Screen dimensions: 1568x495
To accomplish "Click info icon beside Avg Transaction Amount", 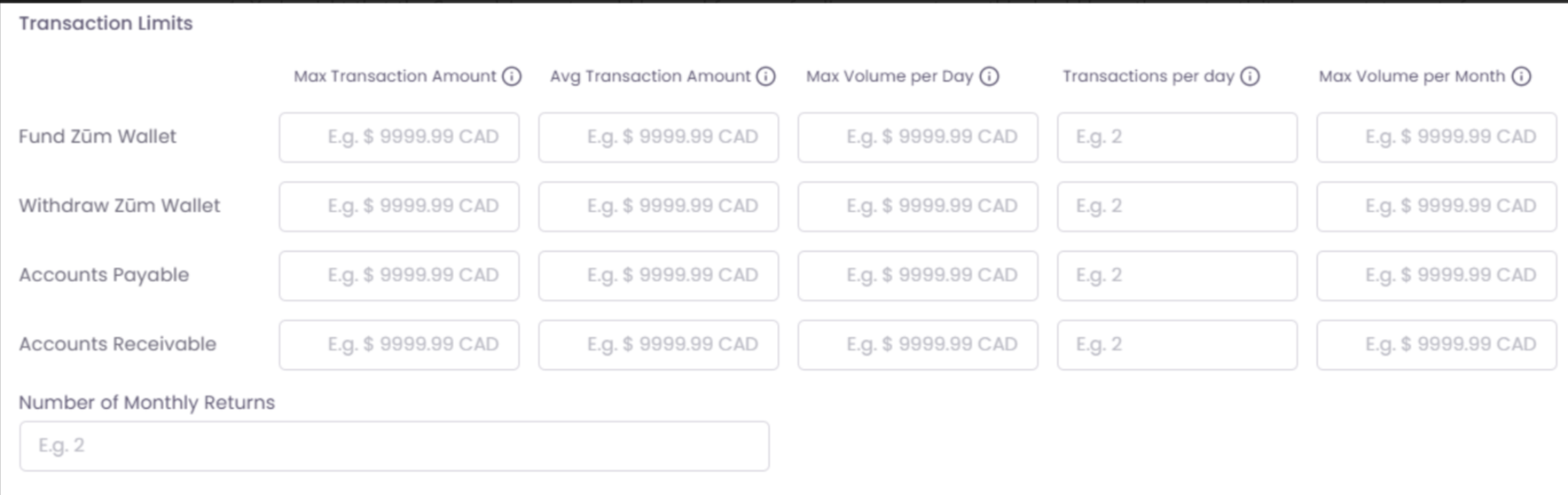I will click(x=766, y=76).
